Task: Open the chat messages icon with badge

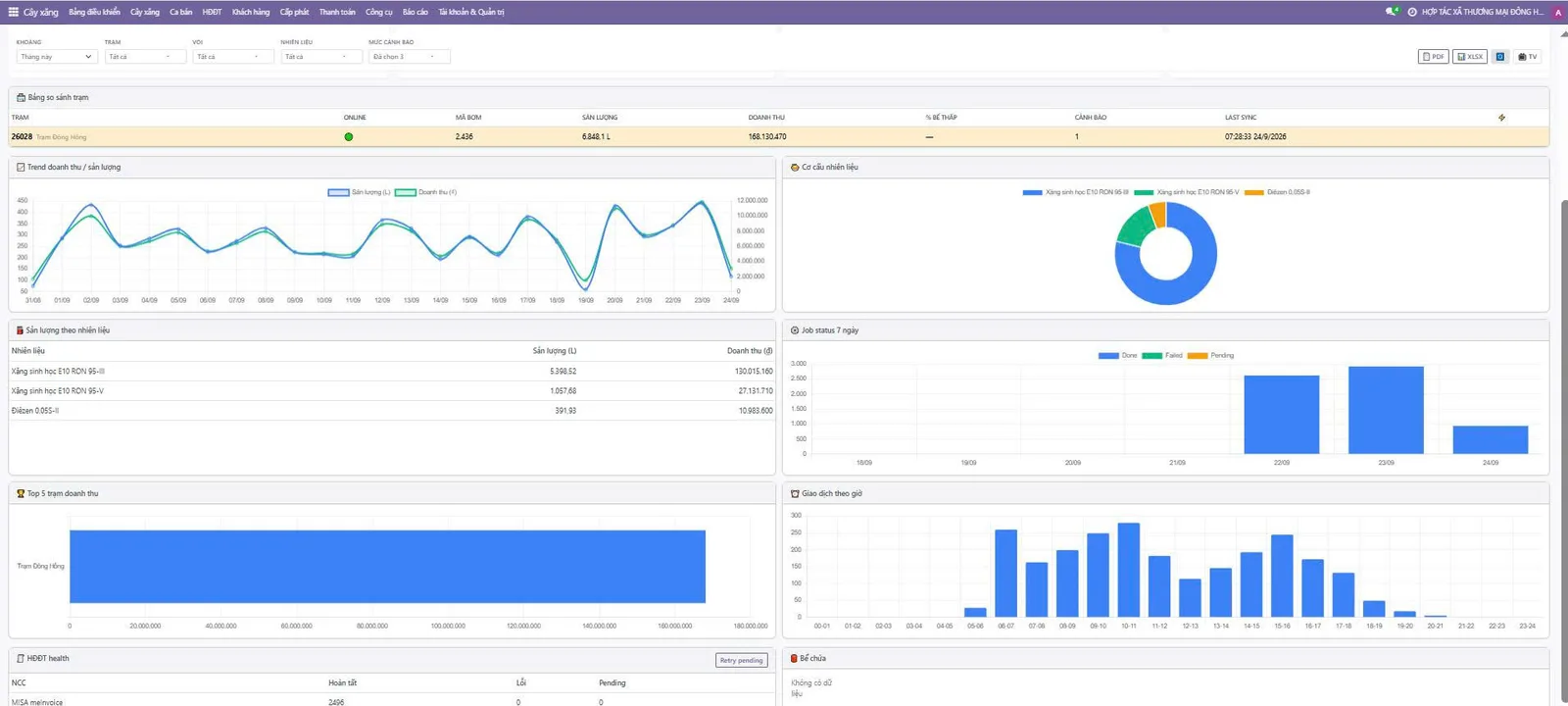Action: pos(1392,12)
